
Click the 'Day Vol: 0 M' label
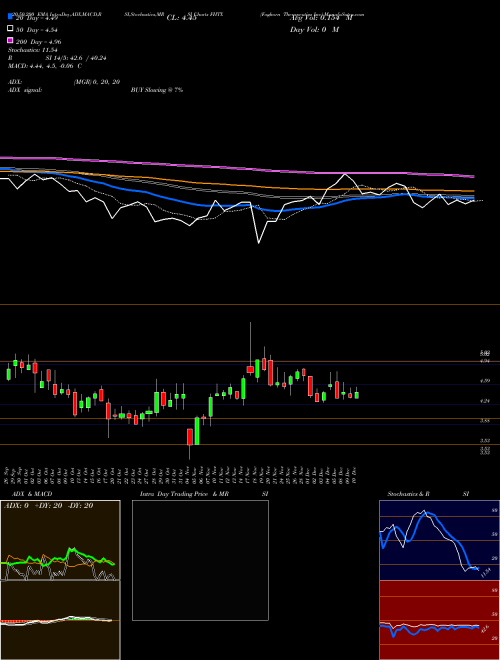(x=314, y=30)
